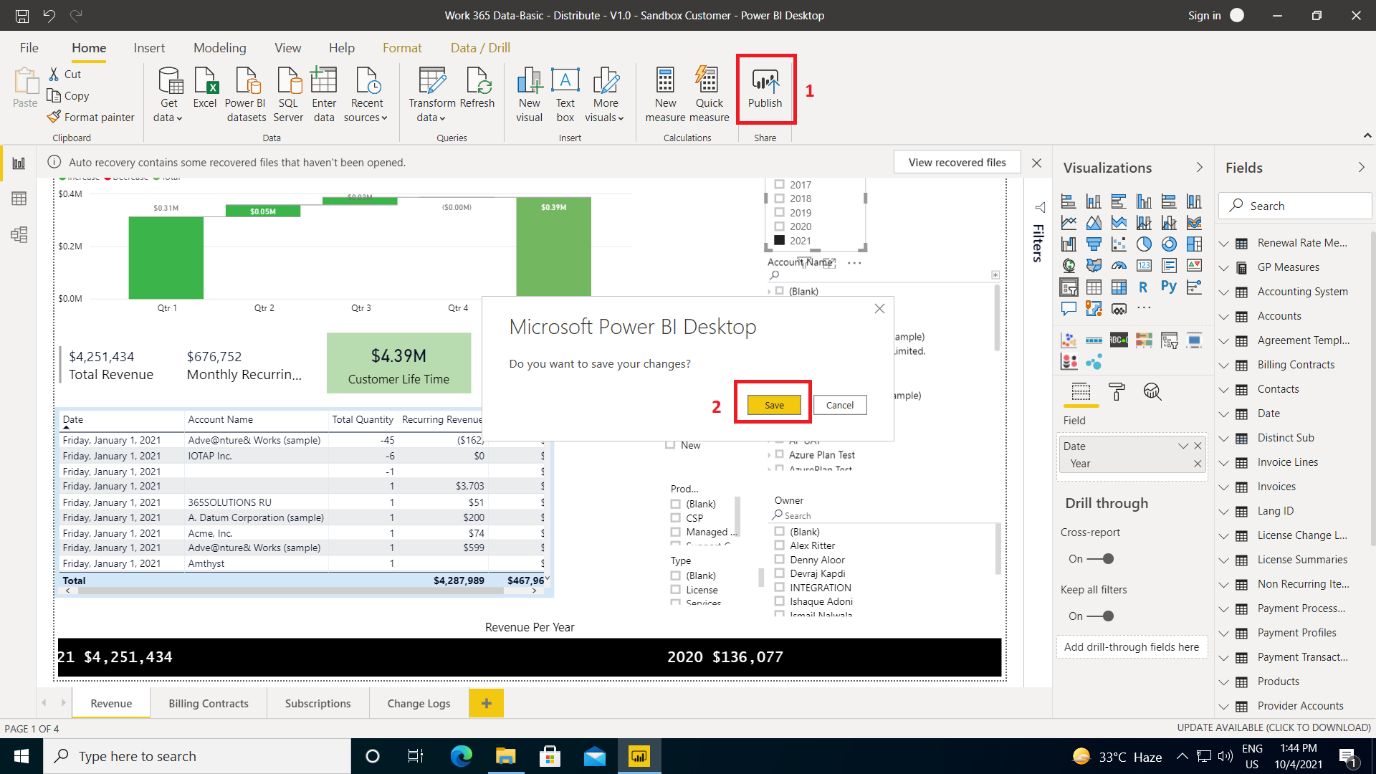Click the SQL Server icon
Viewport: 1376px width, 774px height.
click(288, 94)
